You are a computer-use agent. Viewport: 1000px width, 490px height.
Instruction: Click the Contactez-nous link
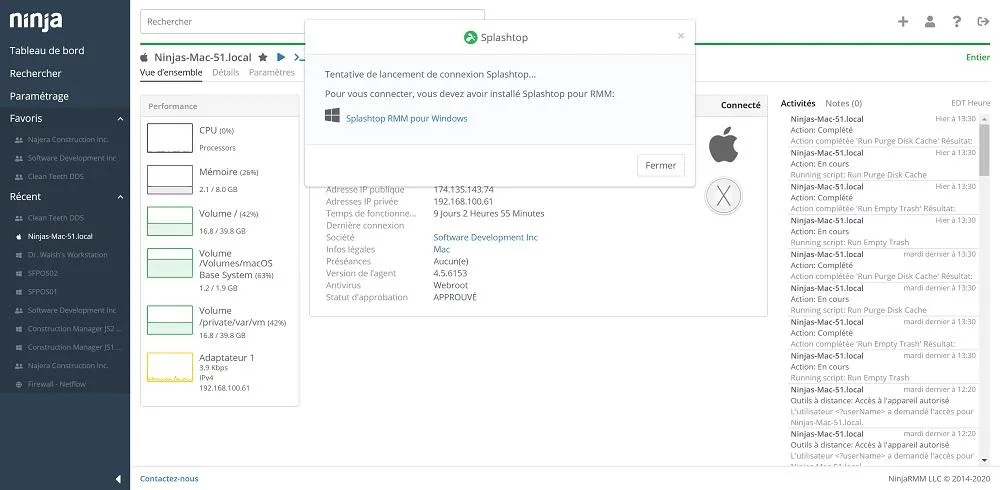coord(169,479)
